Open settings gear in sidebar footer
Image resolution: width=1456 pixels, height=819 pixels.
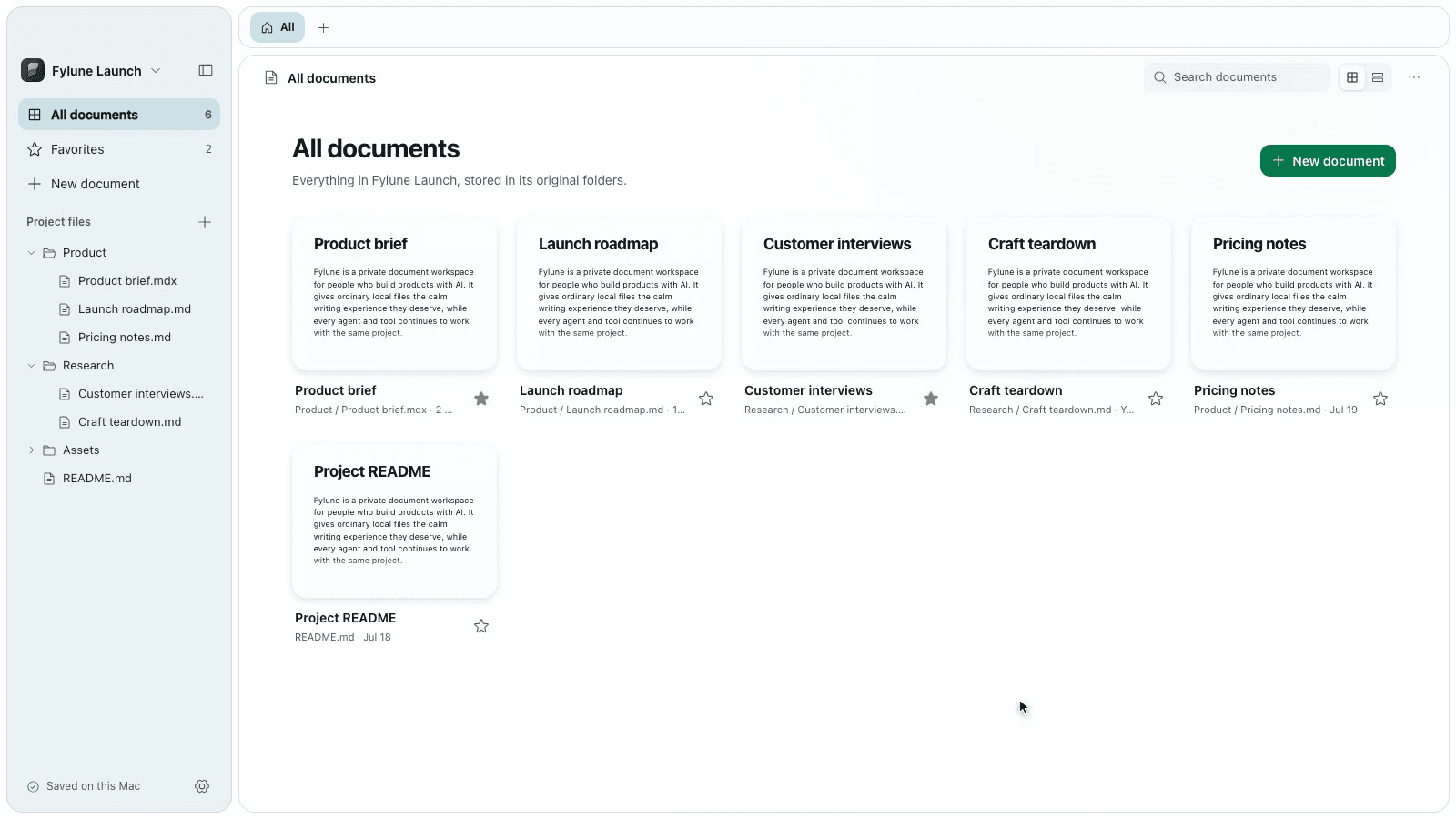202,786
